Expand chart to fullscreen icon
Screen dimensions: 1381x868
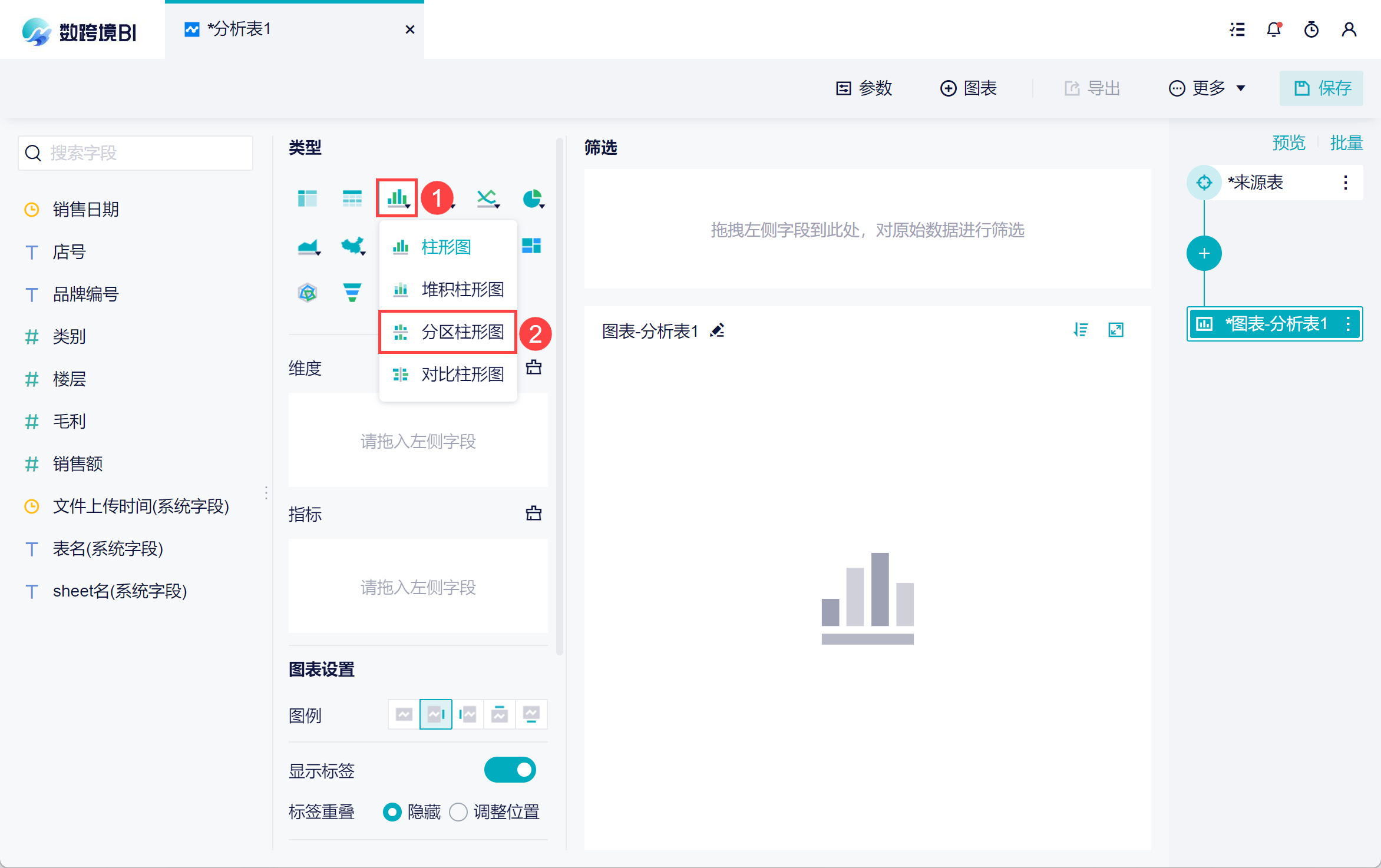(x=1116, y=330)
